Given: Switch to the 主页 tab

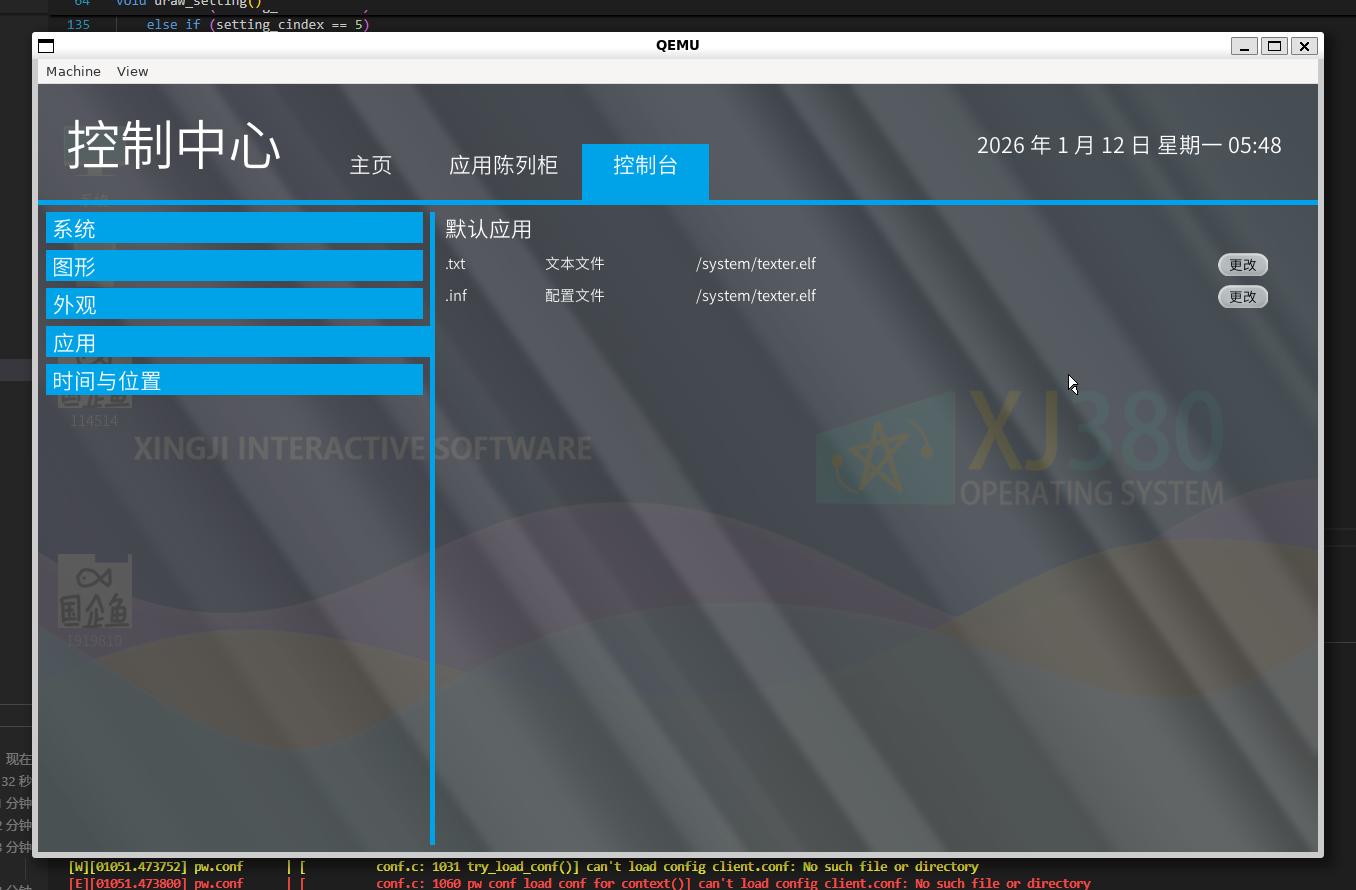Looking at the screenshot, I should click(370, 166).
